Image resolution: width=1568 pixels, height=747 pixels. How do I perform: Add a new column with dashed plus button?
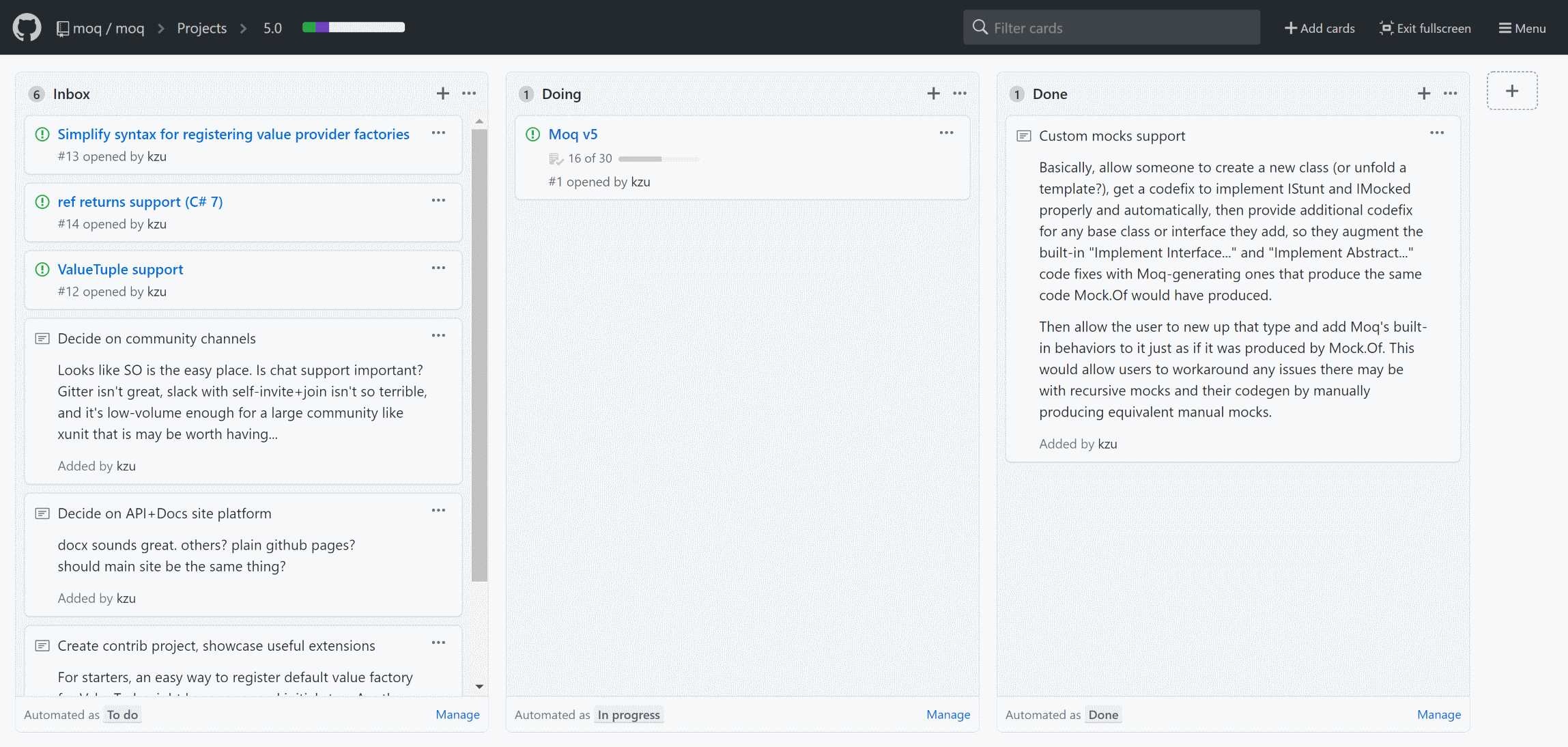(1512, 91)
